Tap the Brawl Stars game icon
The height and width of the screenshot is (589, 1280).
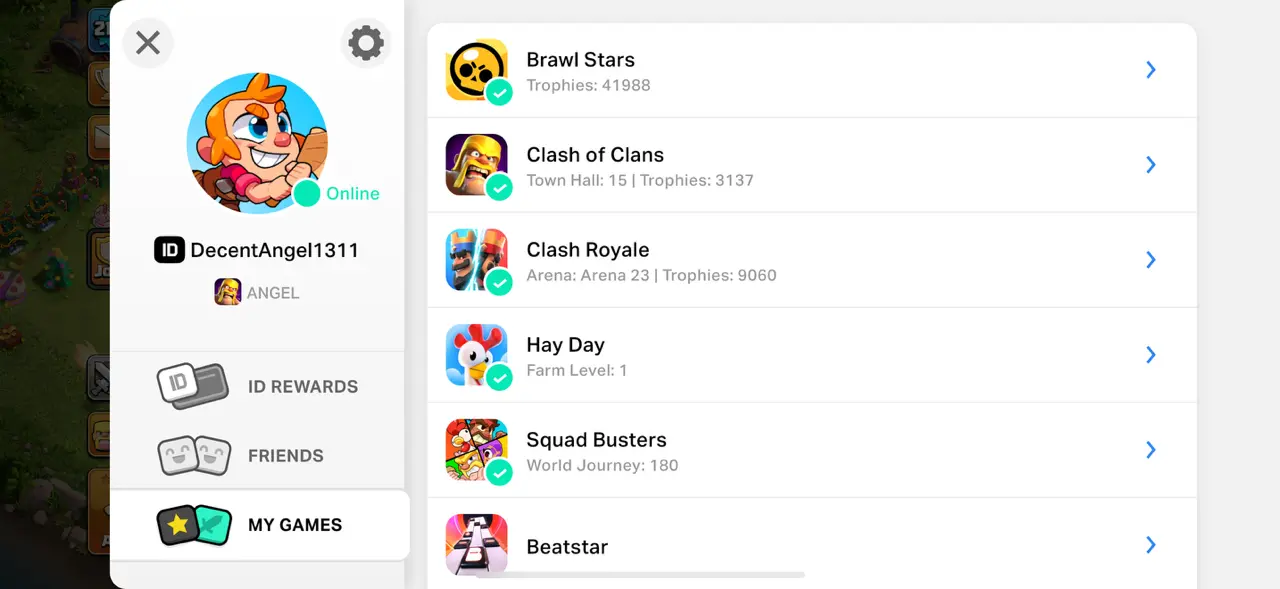coord(476,69)
